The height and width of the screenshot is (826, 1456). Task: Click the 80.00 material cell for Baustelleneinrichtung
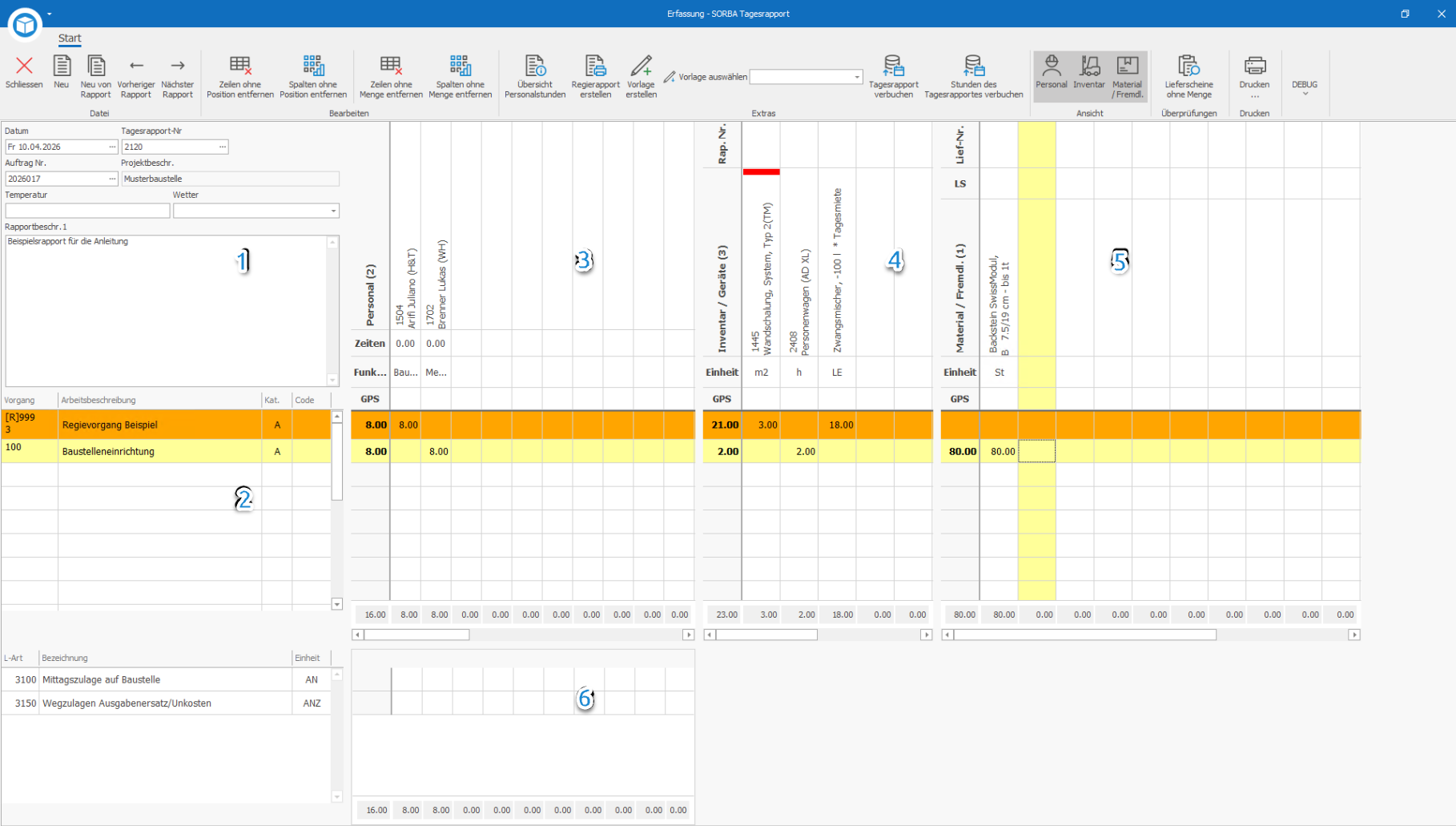999,451
